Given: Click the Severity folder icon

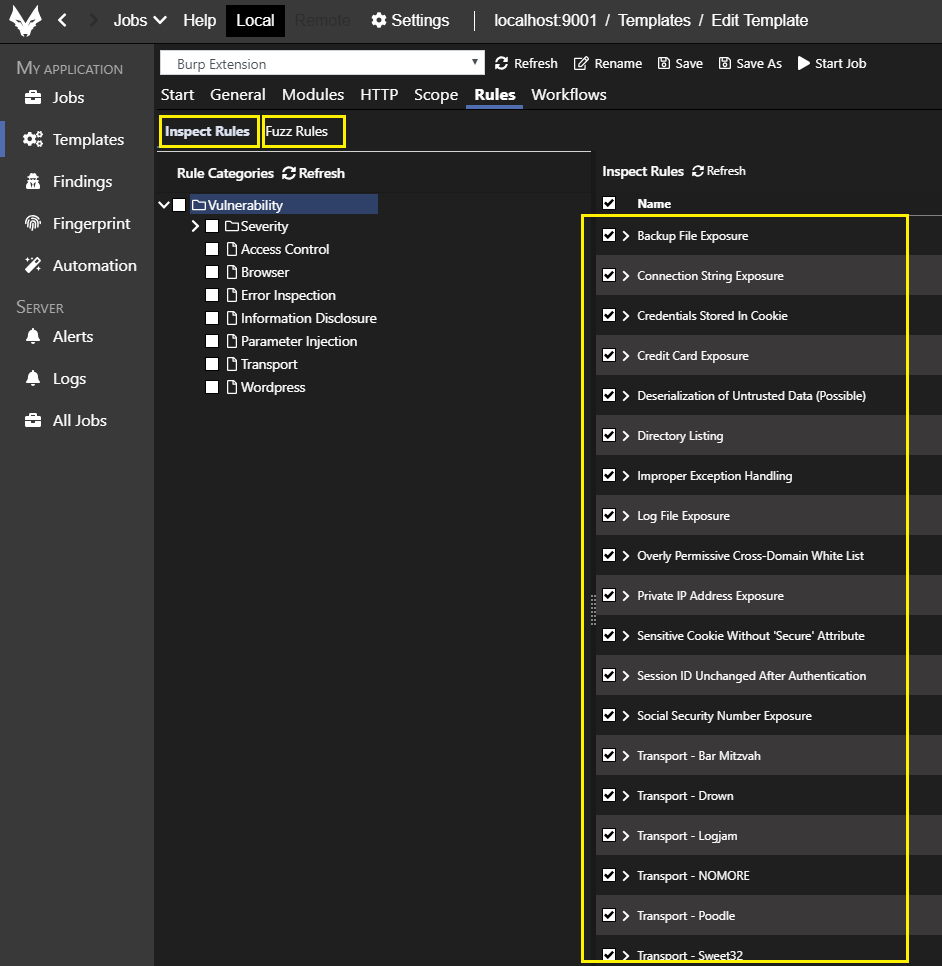Looking at the screenshot, I should (232, 226).
